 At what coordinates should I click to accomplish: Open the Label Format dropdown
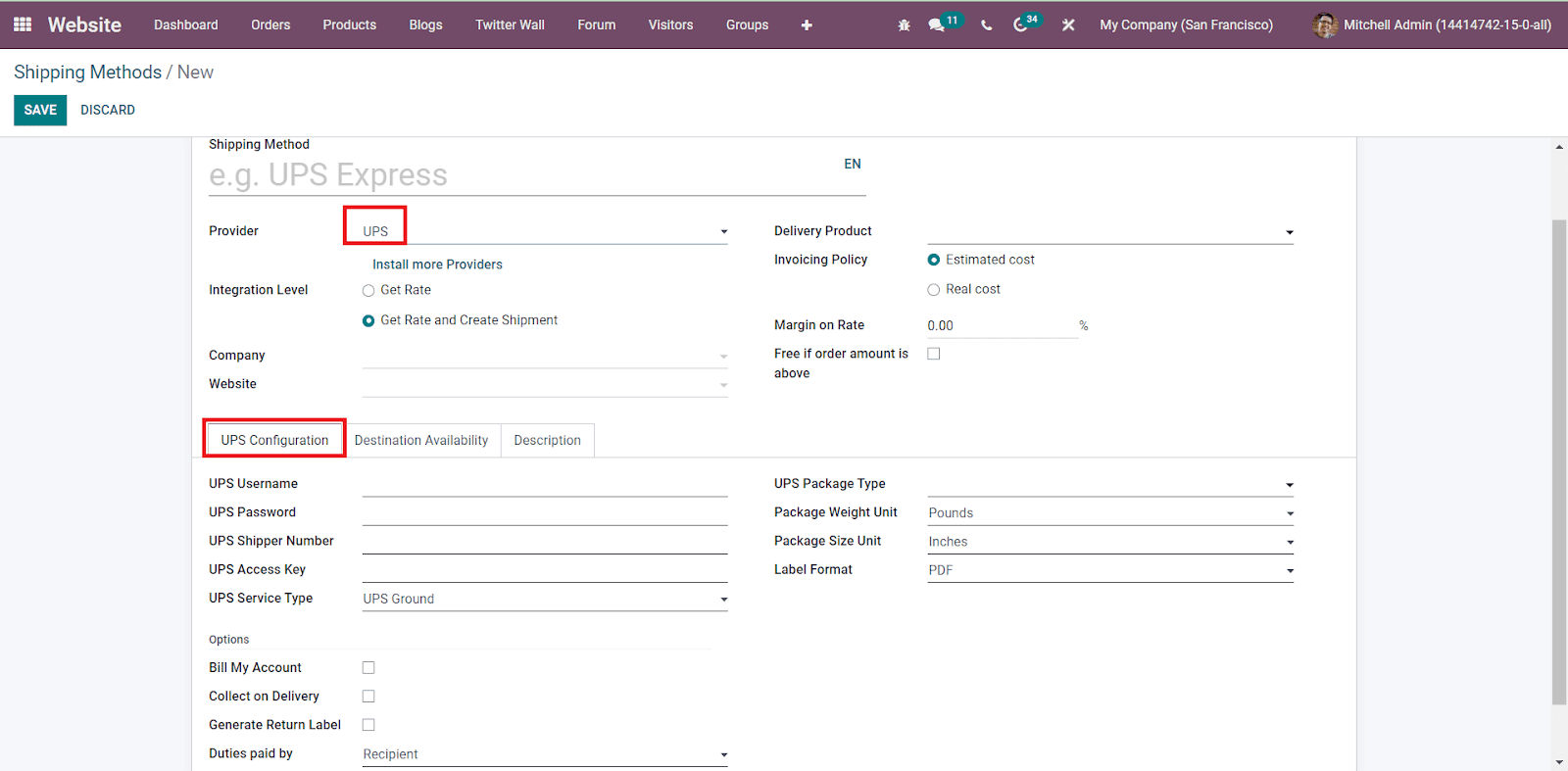click(1110, 569)
